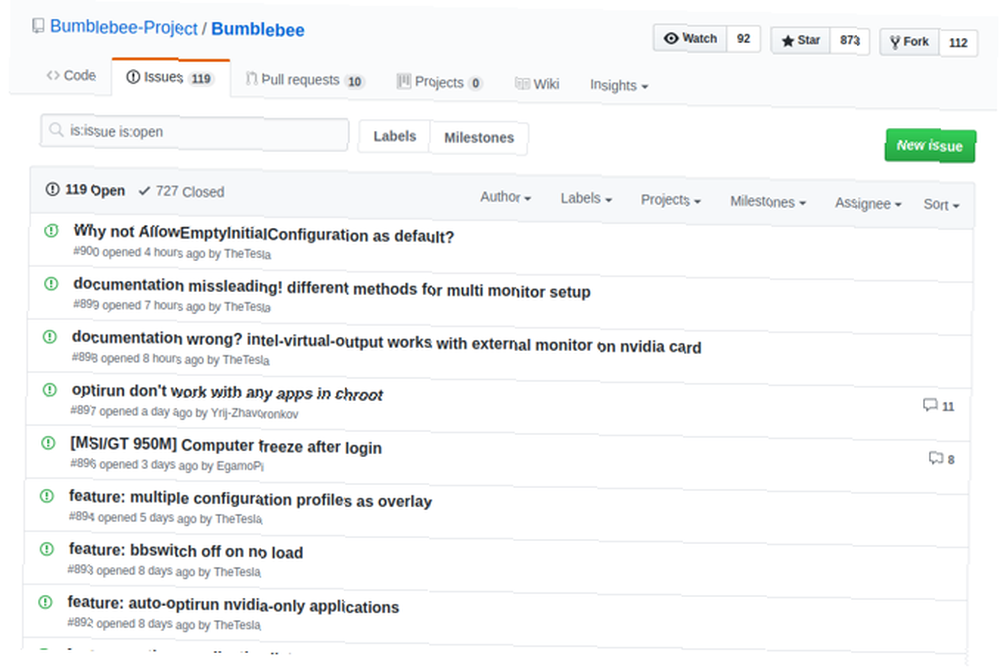Click the fork icon on Fork
Image resolution: width=1000 pixels, height=669 pixels.
[895, 42]
